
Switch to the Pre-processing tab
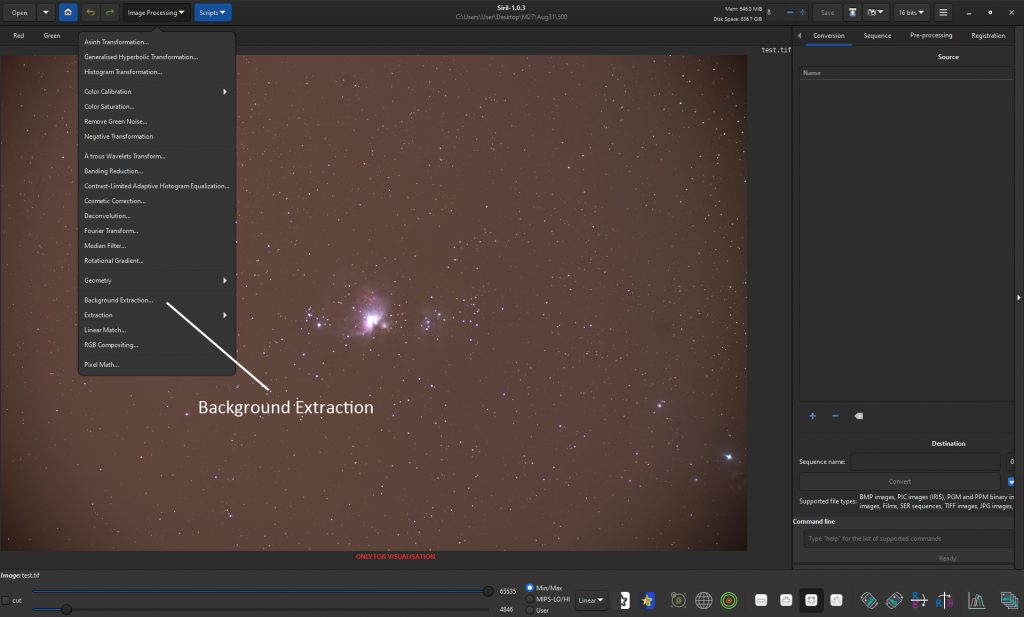point(930,36)
